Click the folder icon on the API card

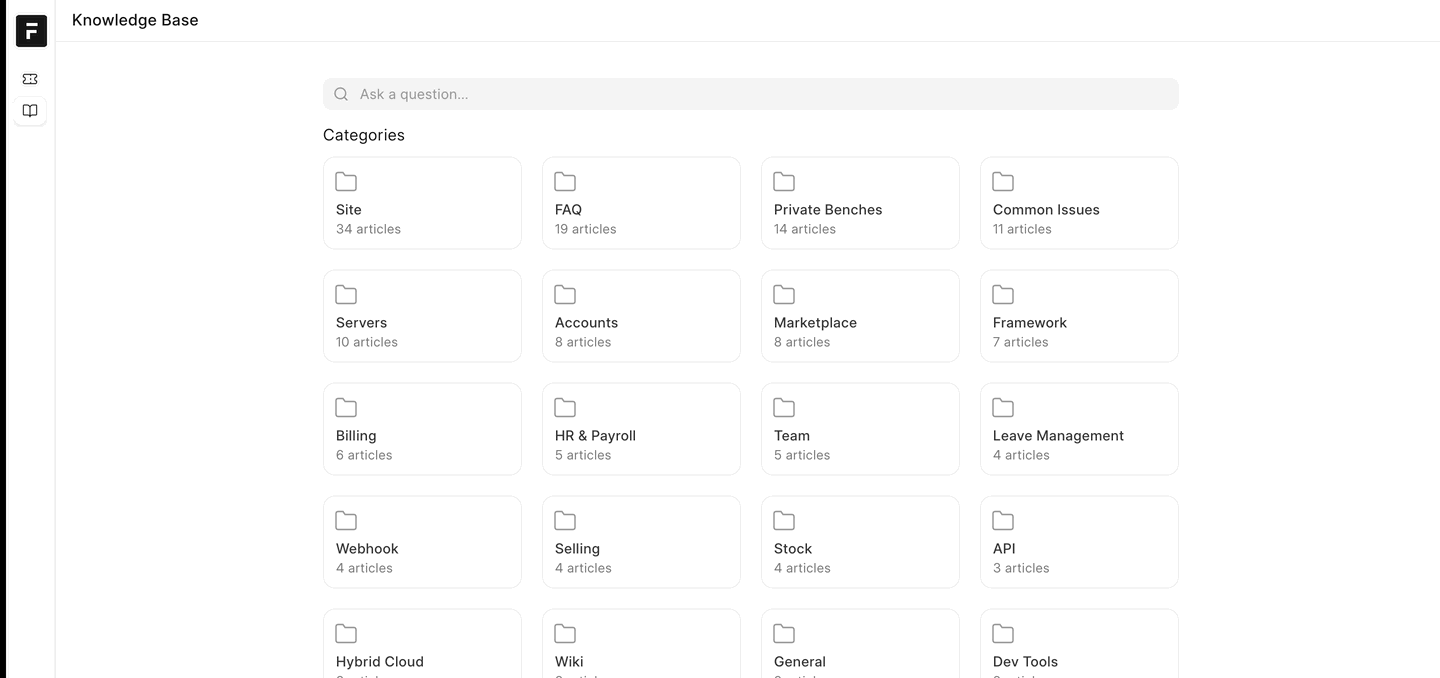(x=1002, y=520)
